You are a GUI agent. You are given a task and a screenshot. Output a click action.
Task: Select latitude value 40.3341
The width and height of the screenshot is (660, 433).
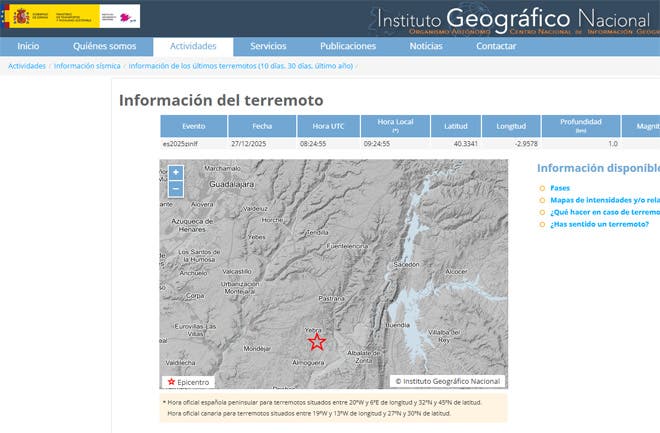pos(466,144)
